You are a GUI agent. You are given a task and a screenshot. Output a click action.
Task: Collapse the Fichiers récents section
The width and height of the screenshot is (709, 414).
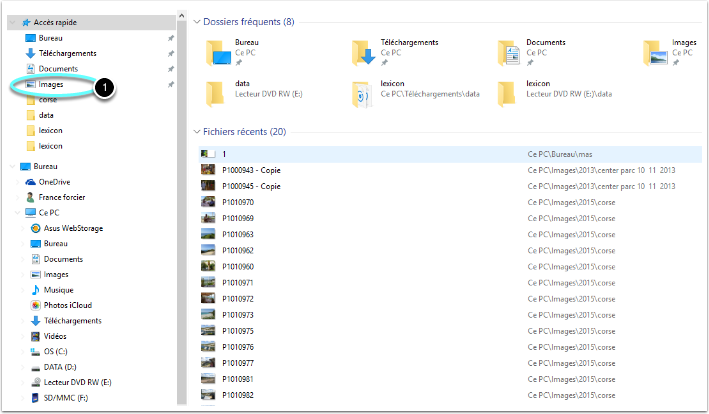coord(195,131)
